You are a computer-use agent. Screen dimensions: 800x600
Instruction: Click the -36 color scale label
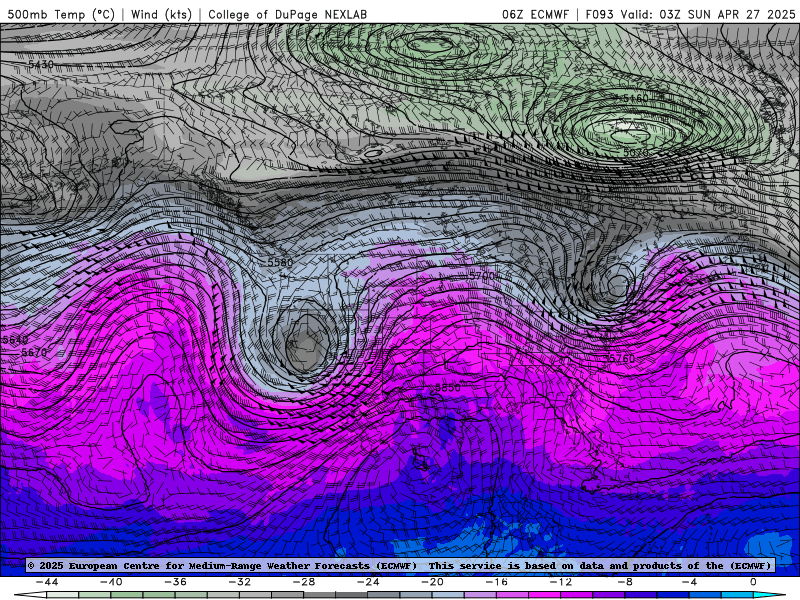tap(175, 582)
